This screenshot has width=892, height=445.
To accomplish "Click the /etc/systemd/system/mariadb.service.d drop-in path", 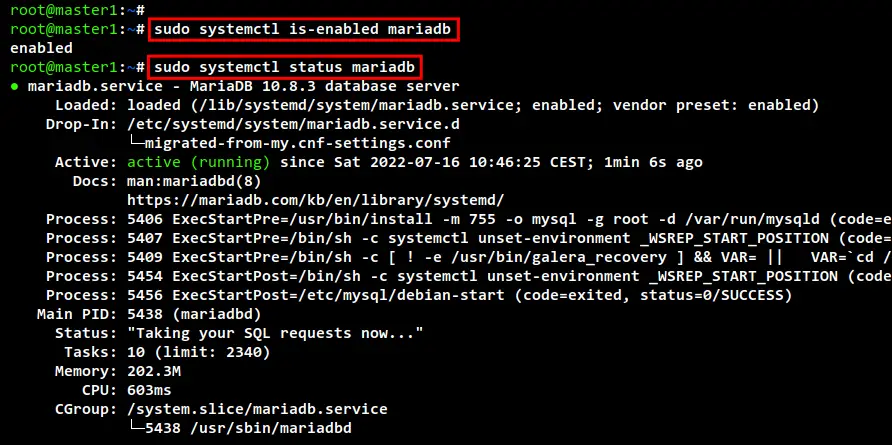I will coord(293,125).
